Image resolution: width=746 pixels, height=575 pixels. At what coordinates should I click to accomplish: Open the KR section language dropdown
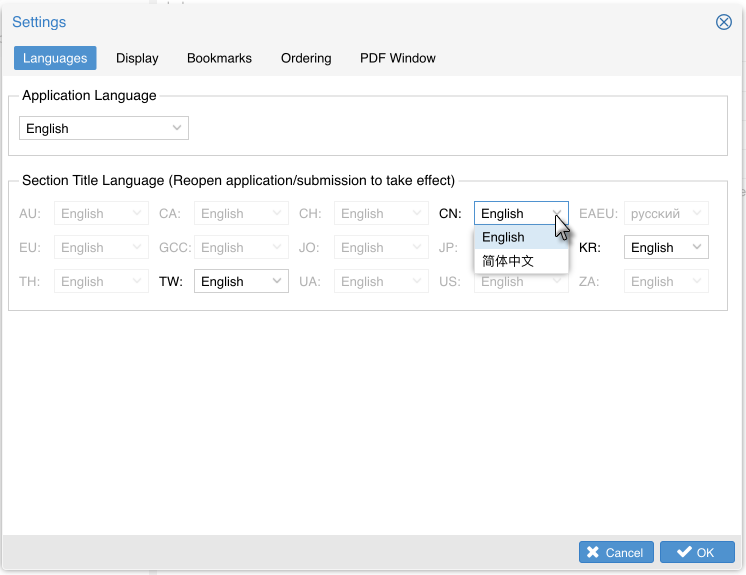click(666, 247)
